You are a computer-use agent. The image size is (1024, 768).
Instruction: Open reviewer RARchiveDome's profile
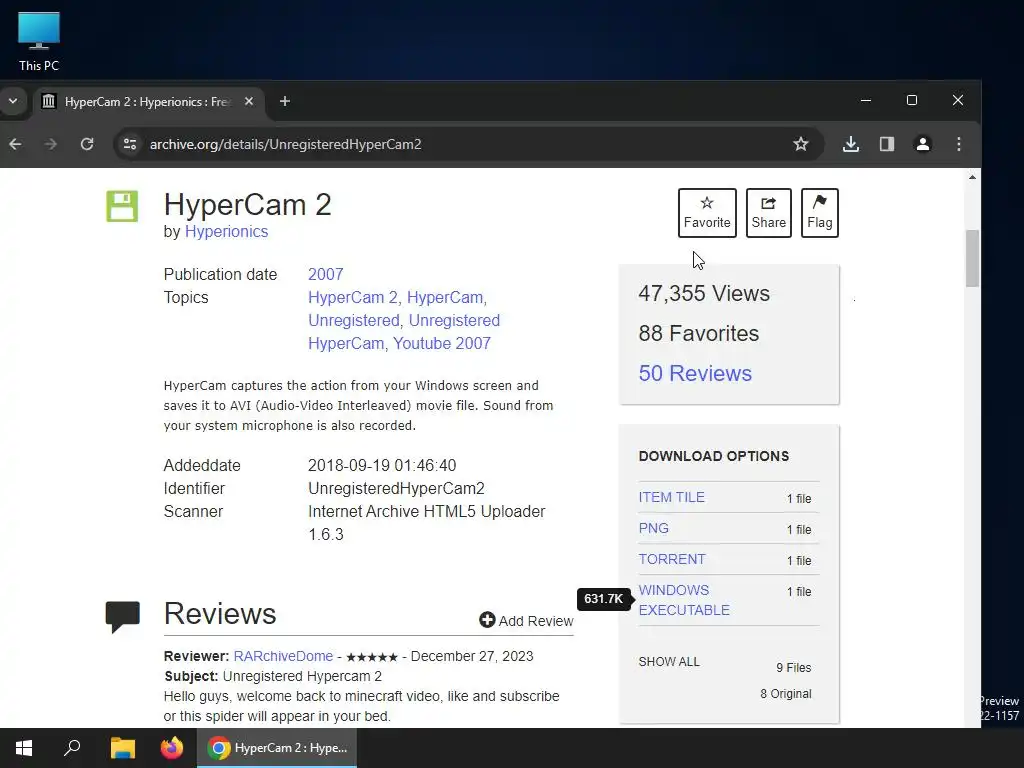(x=283, y=656)
